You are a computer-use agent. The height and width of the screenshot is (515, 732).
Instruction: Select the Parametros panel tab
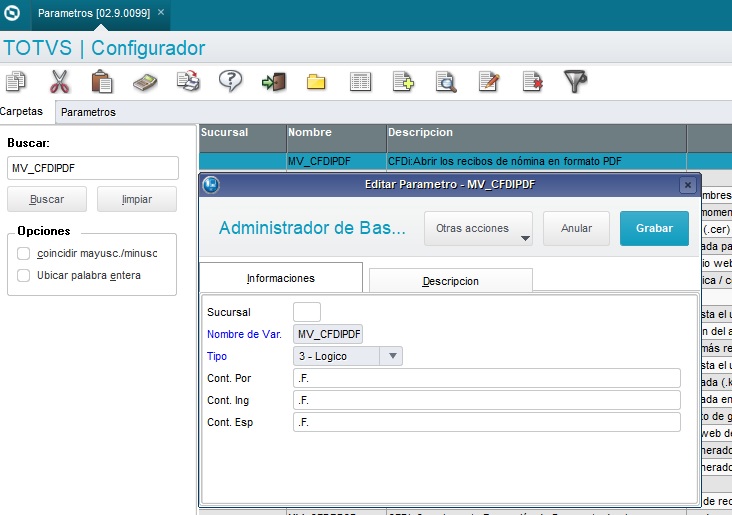pyautogui.click(x=88, y=112)
